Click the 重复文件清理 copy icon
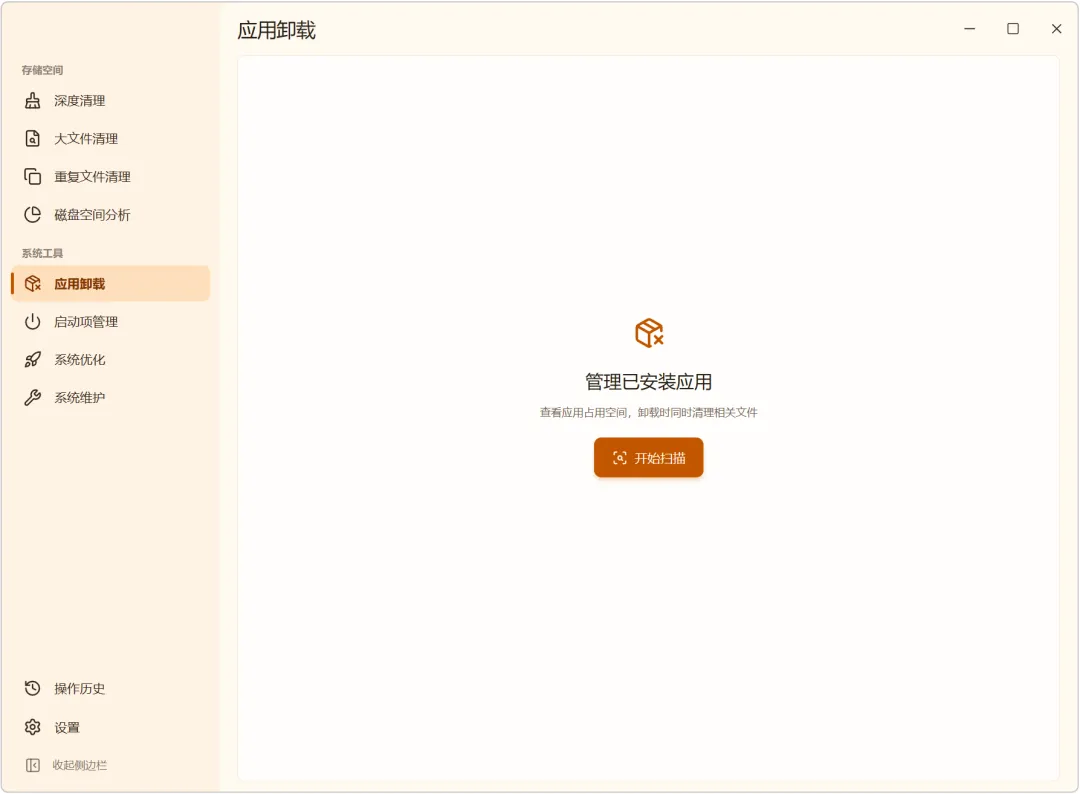This screenshot has height=794, width=1080. point(32,177)
